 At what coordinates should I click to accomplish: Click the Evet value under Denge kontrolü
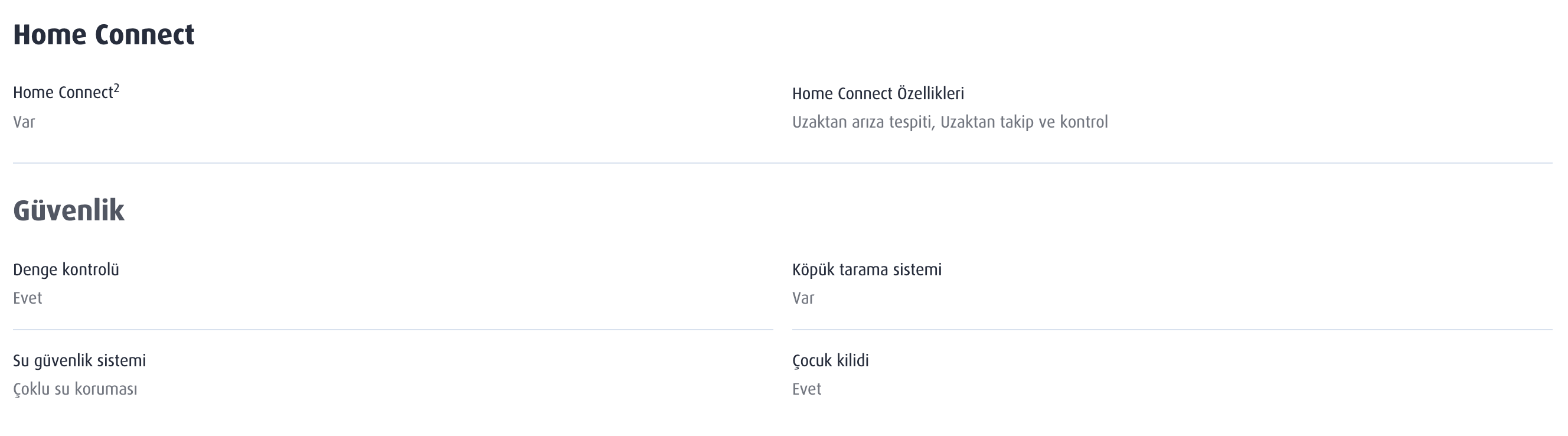tap(28, 298)
